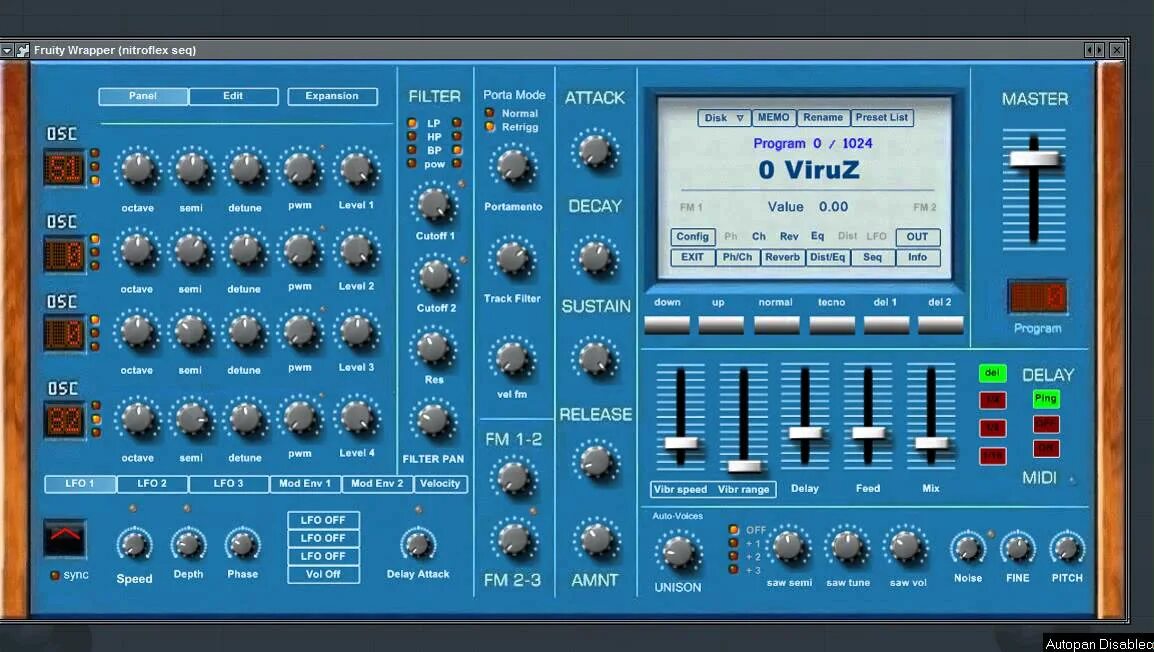Image resolution: width=1154 pixels, height=652 pixels.
Task: Select Retrigg porta mode
Action: tap(489, 127)
